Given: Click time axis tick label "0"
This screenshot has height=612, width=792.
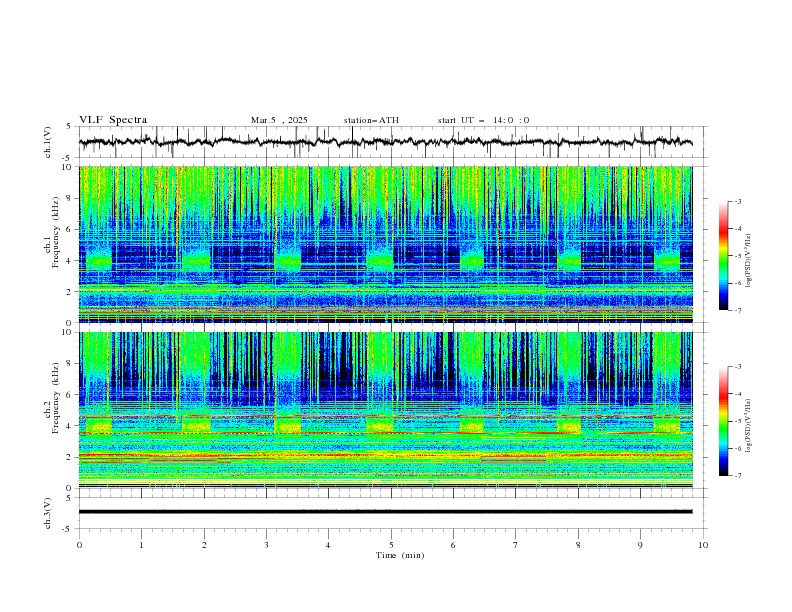Looking at the screenshot, I should click(x=79, y=545).
